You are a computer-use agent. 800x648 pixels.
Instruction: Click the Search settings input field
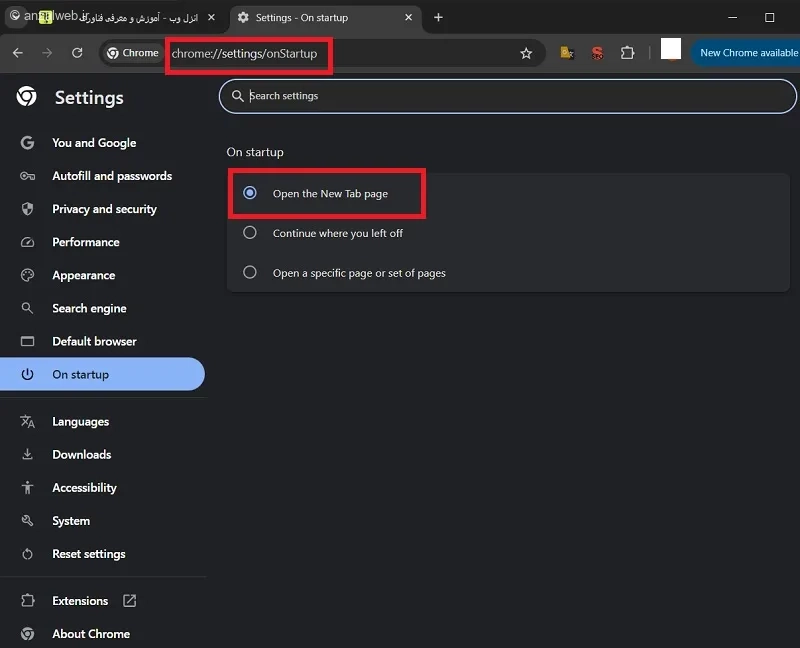click(x=508, y=96)
